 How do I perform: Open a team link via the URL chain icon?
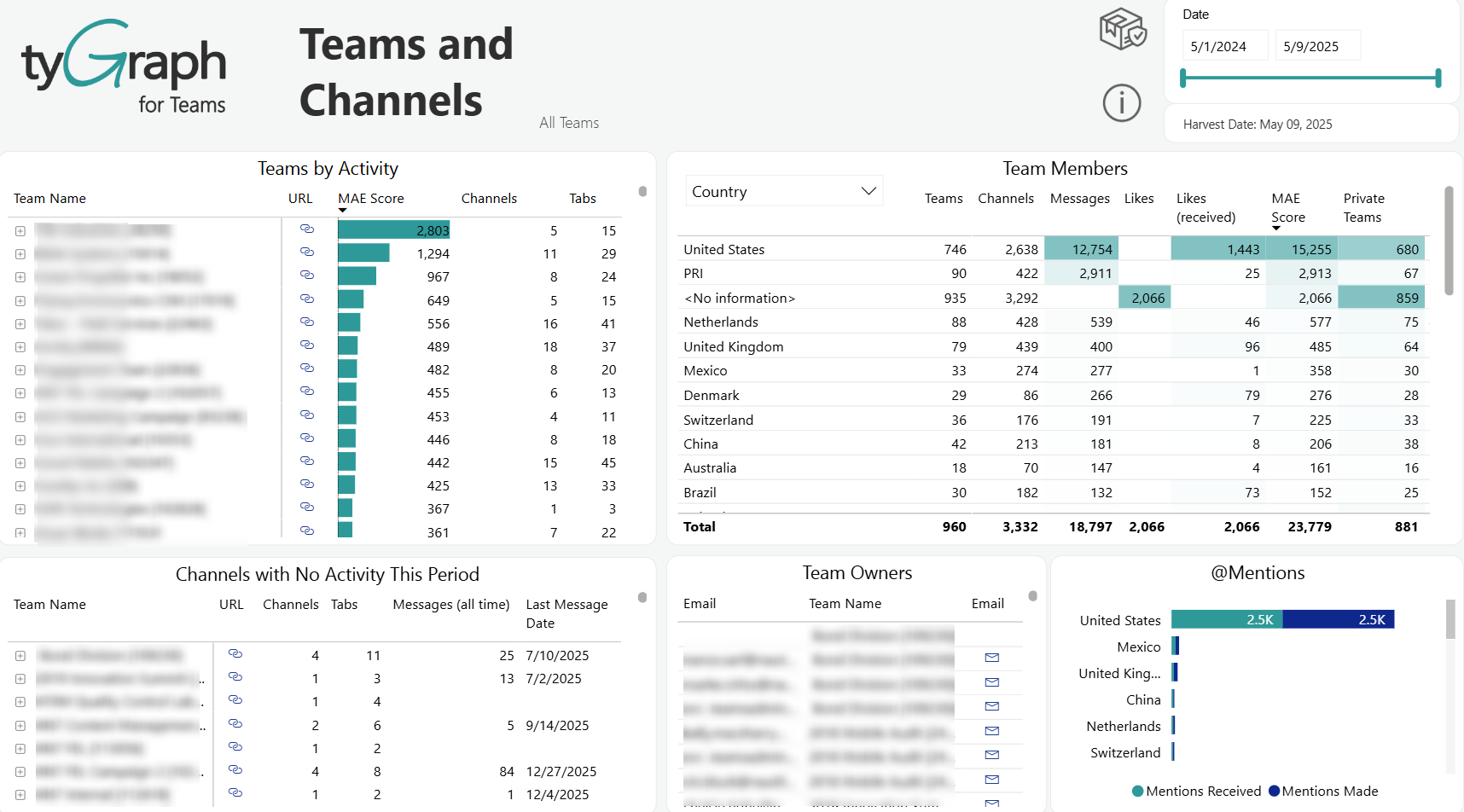click(x=307, y=253)
